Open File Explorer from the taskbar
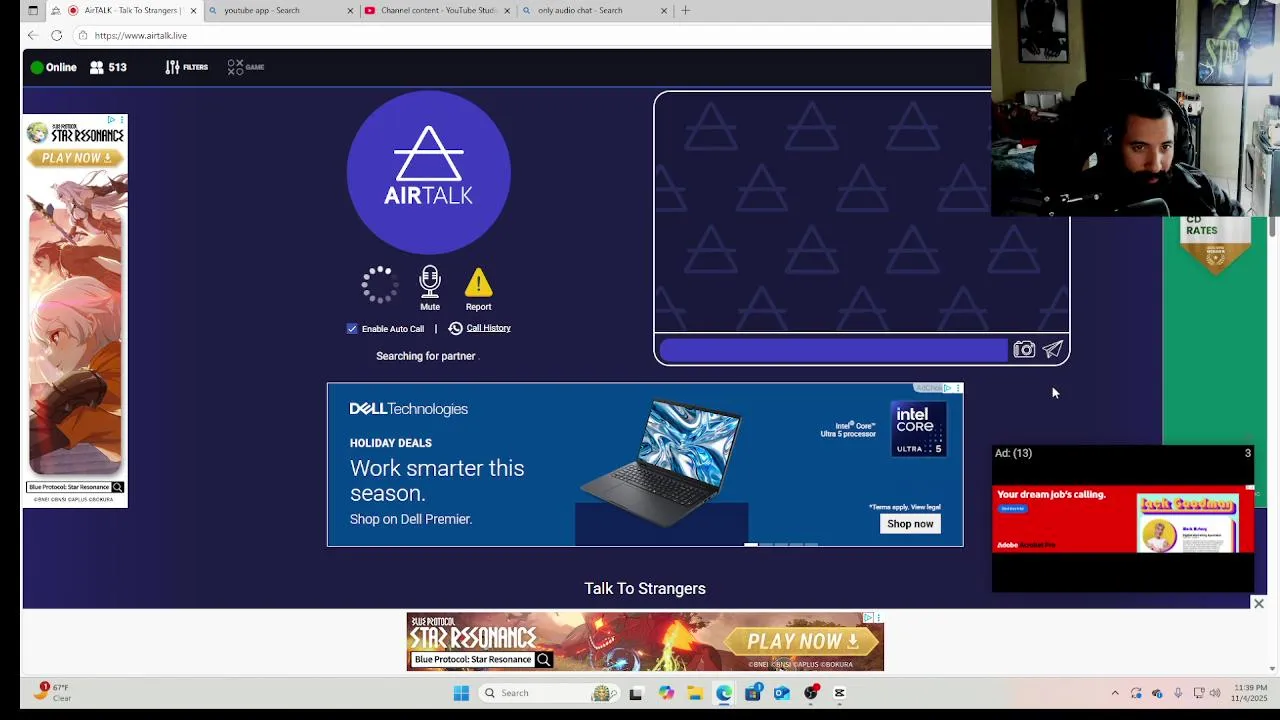The image size is (1280, 720). click(695, 693)
